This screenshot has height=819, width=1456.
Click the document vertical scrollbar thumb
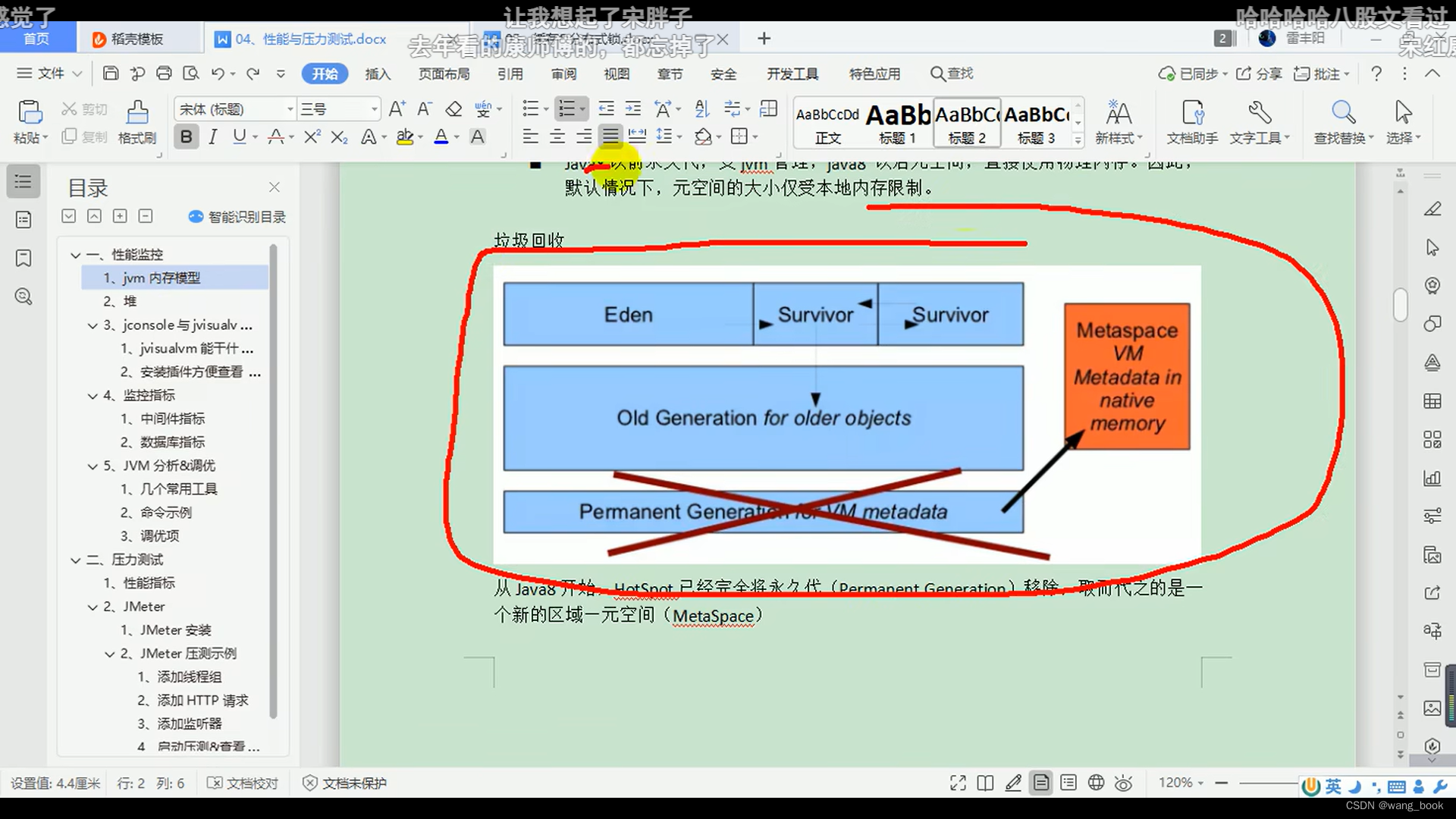coord(1400,304)
